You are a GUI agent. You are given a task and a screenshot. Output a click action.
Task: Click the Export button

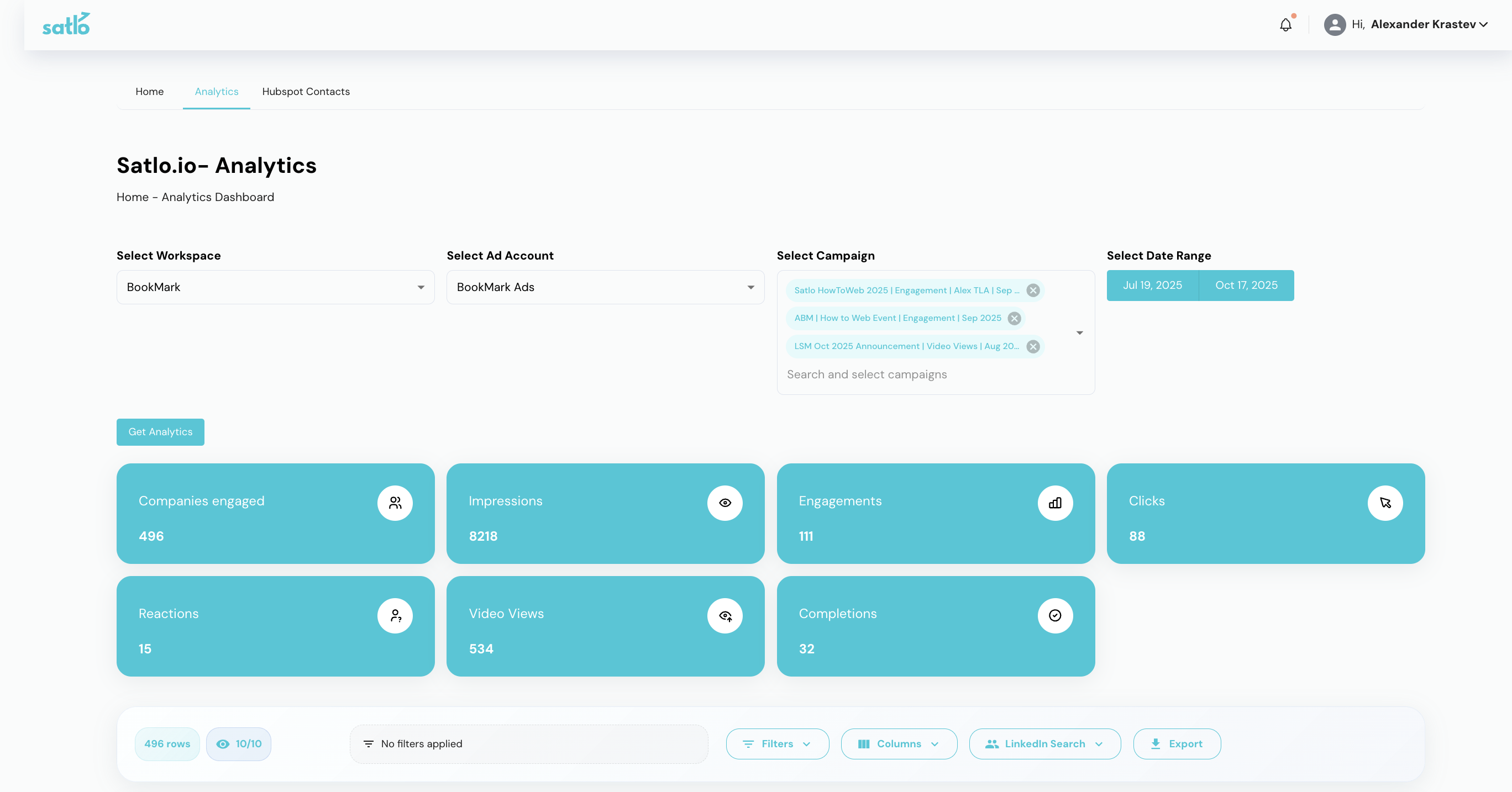point(1177,744)
